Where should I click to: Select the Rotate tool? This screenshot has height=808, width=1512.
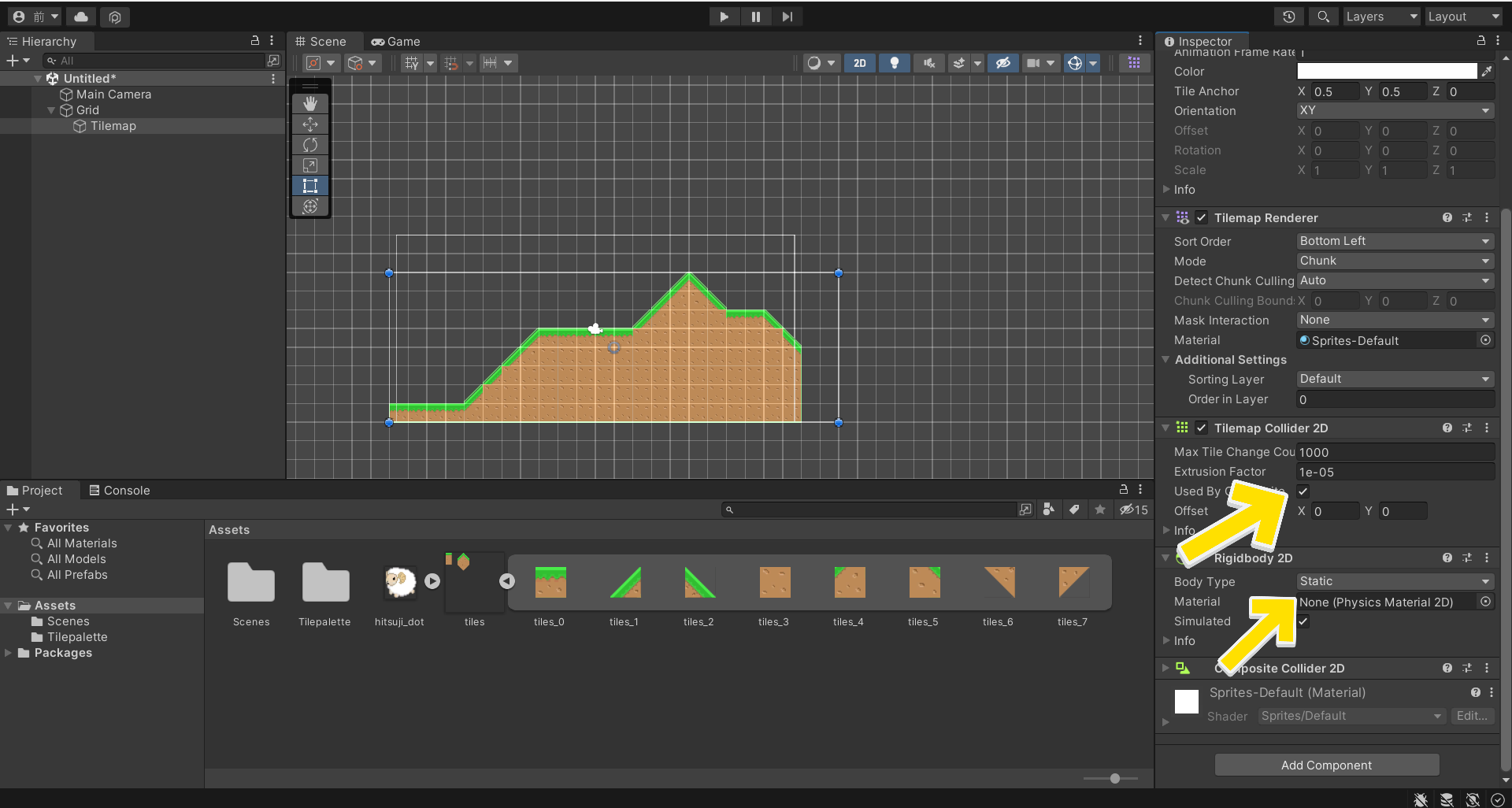pos(310,145)
